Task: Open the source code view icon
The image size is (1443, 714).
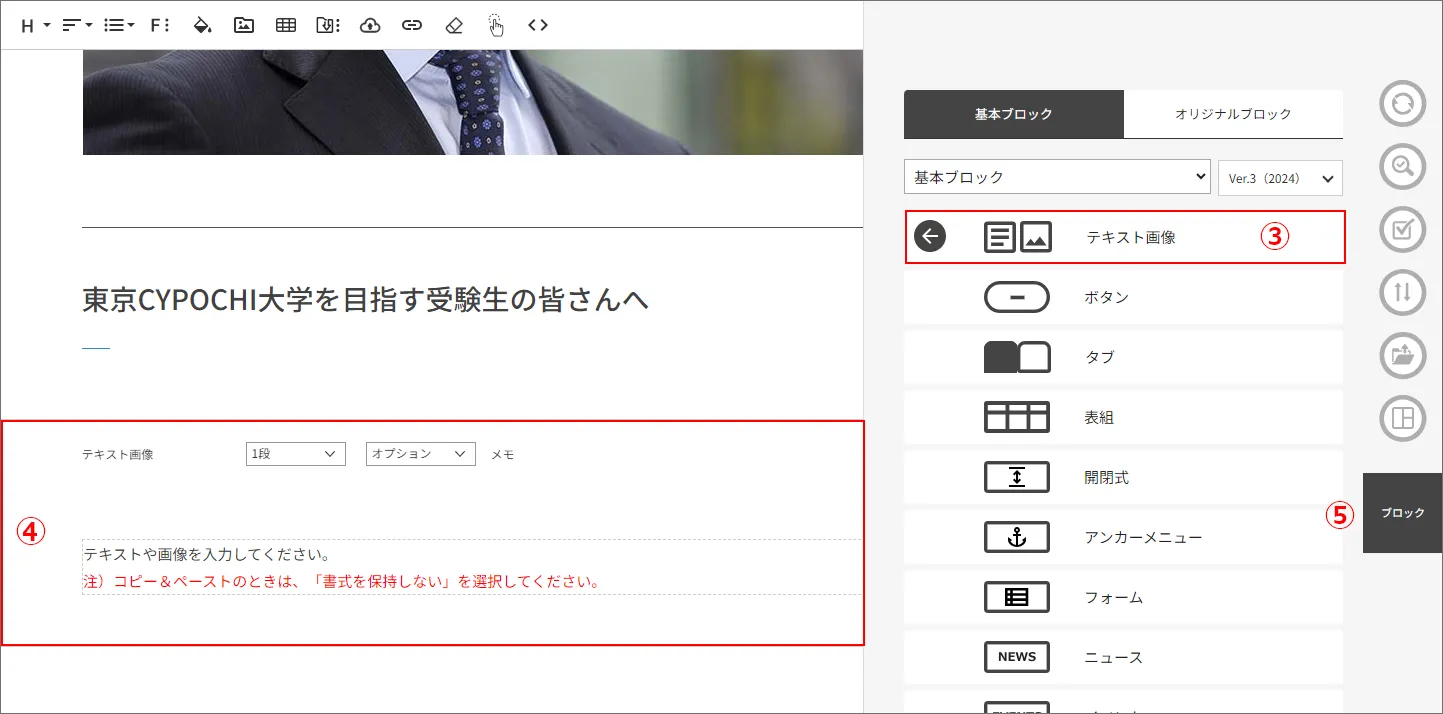Action: click(x=538, y=26)
